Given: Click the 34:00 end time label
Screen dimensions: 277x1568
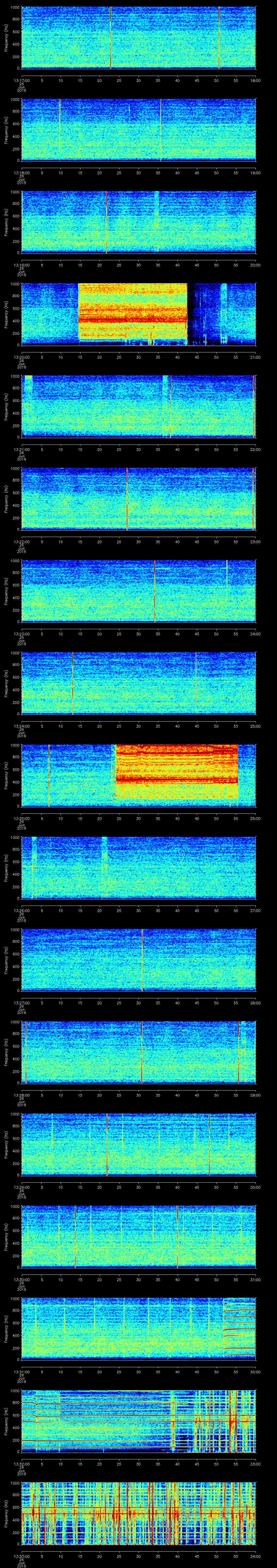Looking at the screenshot, I should point(255,1556).
